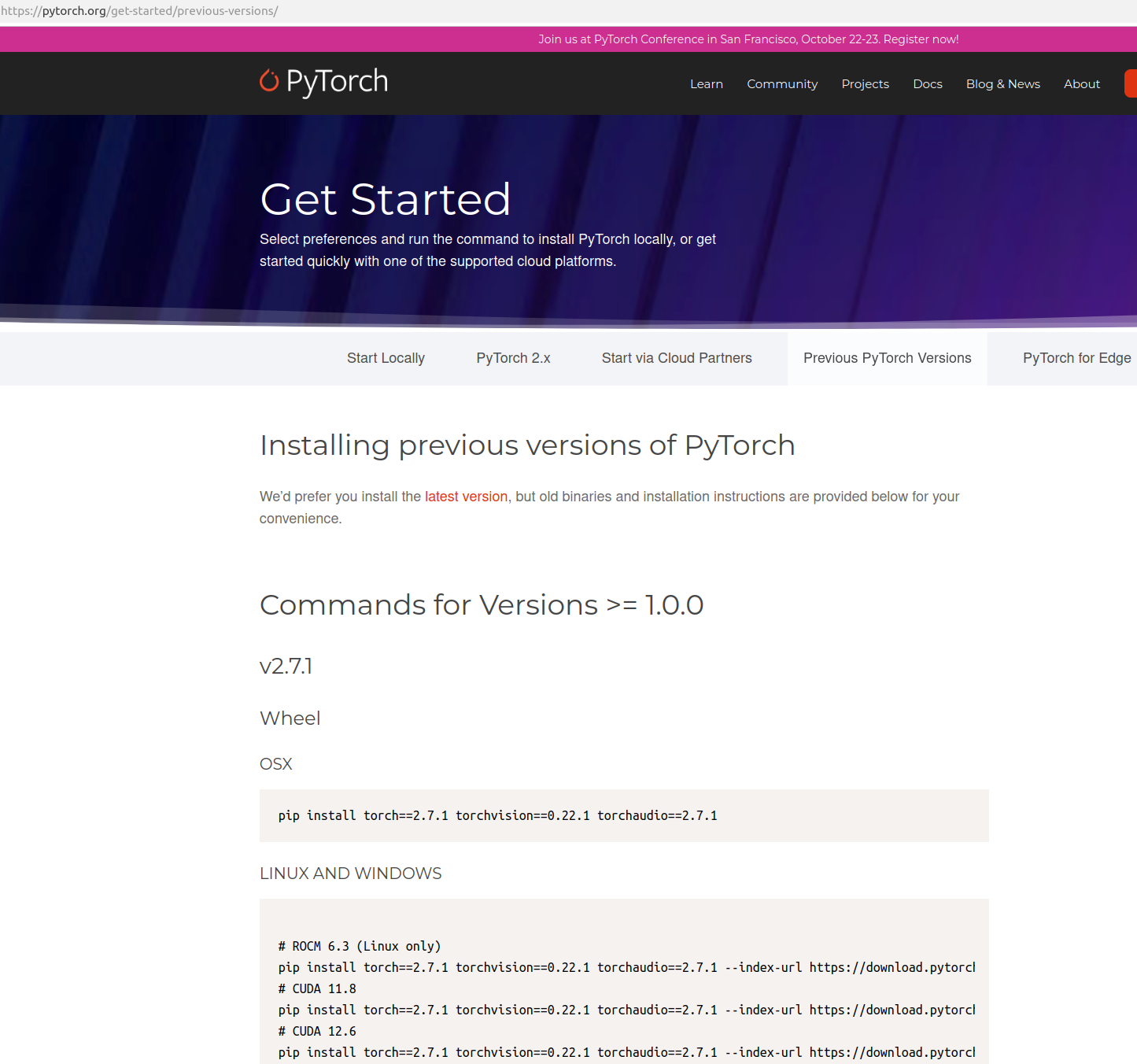Click the LINUX AND WINDOWS heading
Image resolution: width=1137 pixels, height=1064 pixels.
[351, 874]
